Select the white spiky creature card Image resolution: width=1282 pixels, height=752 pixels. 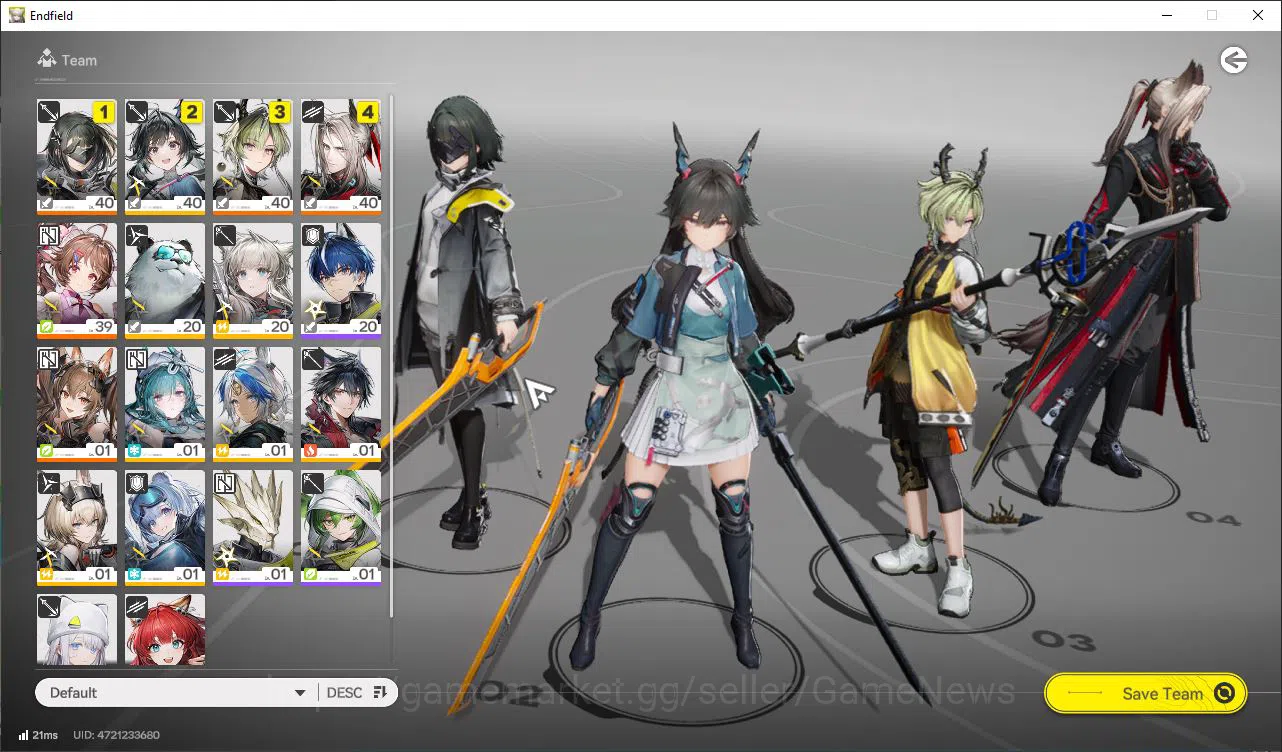tap(253, 528)
